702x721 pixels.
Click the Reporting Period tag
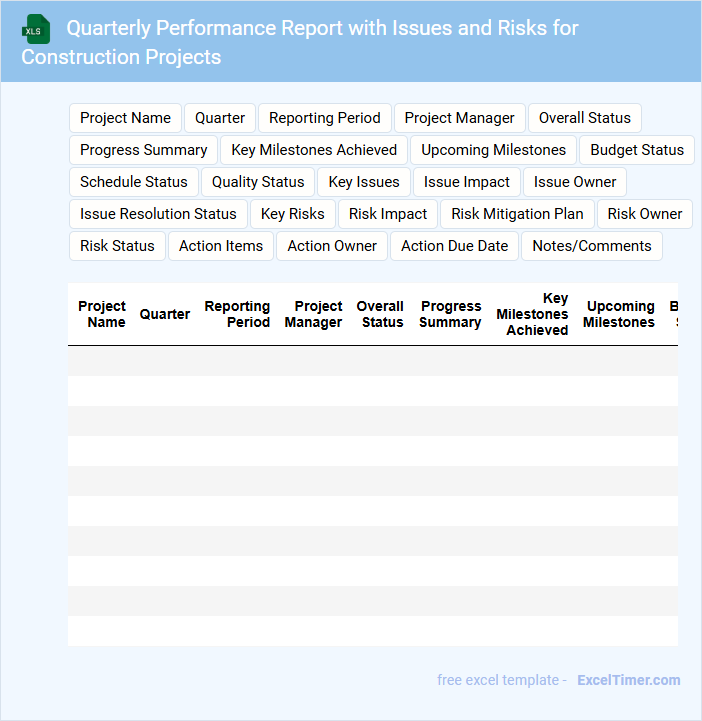pos(325,118)
